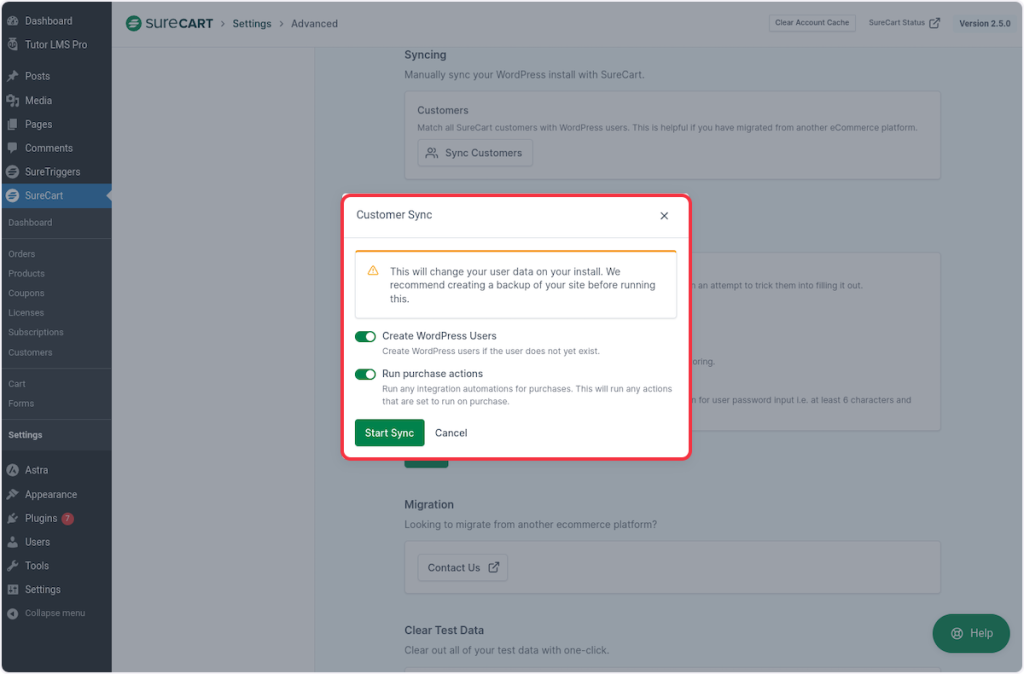Click the Posts pin icon in sidebar
The width and height of the screenshot is (1024, 674).
point(13,76)
